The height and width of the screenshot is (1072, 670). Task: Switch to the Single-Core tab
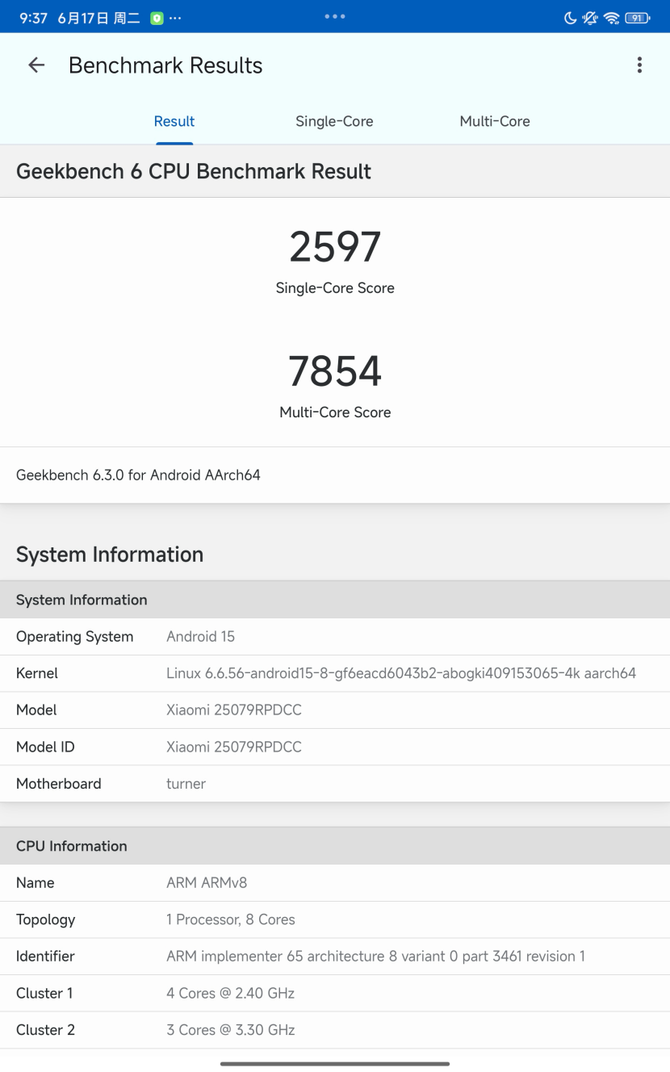click(x=334, y=121)
